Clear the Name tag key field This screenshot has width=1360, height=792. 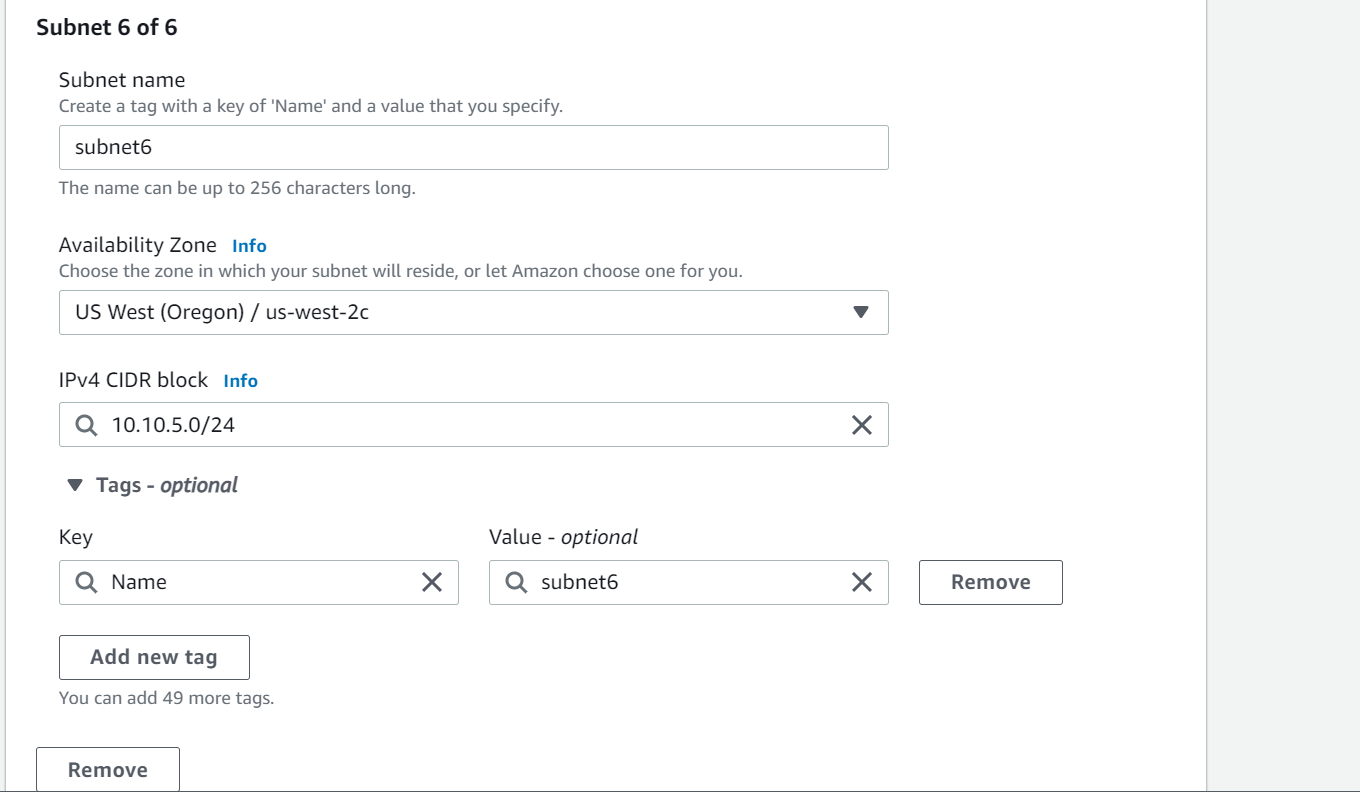432,582
